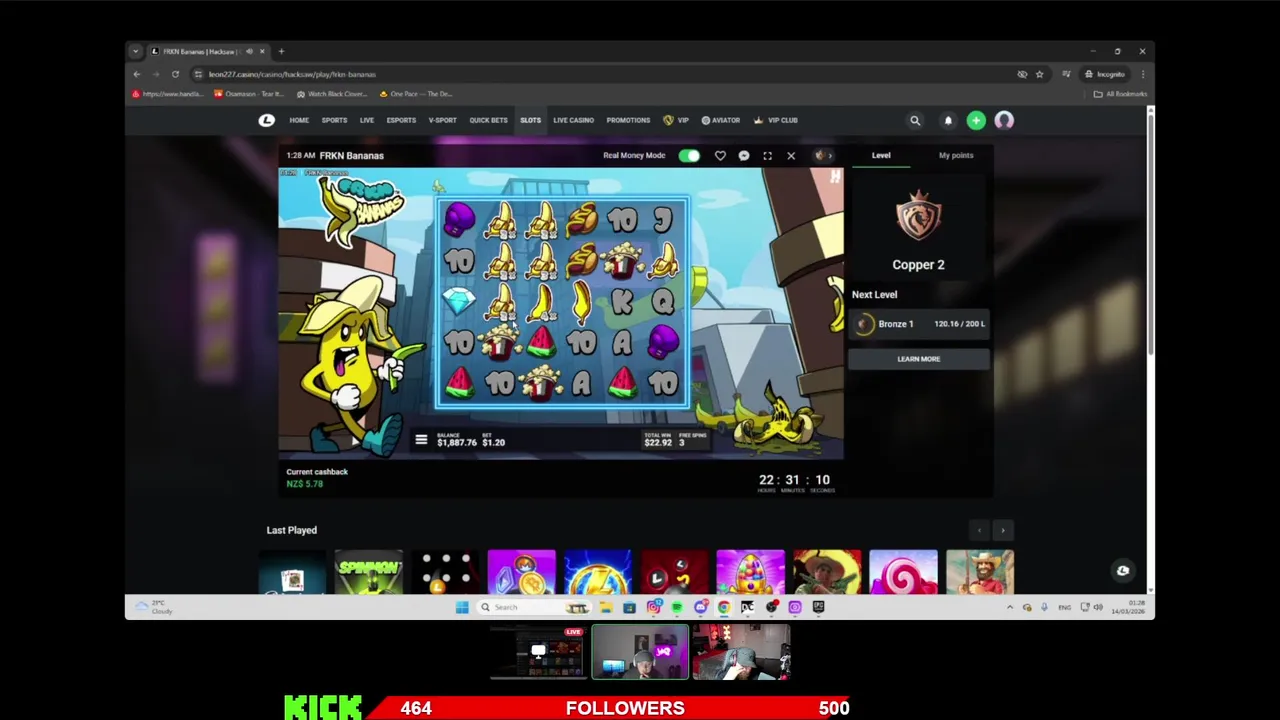The height and width of the screenshot is (720, 1280).
Task: Show previous Last Played games arrow
Action: click(x=979, y=531)
